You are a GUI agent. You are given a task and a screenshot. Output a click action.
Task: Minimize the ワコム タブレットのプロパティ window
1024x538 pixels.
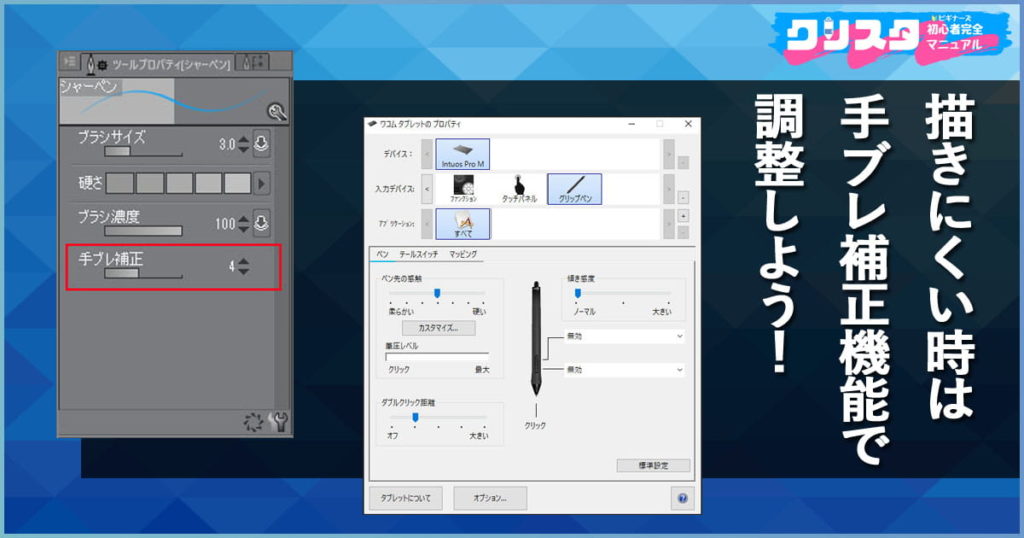pos(632,123)
